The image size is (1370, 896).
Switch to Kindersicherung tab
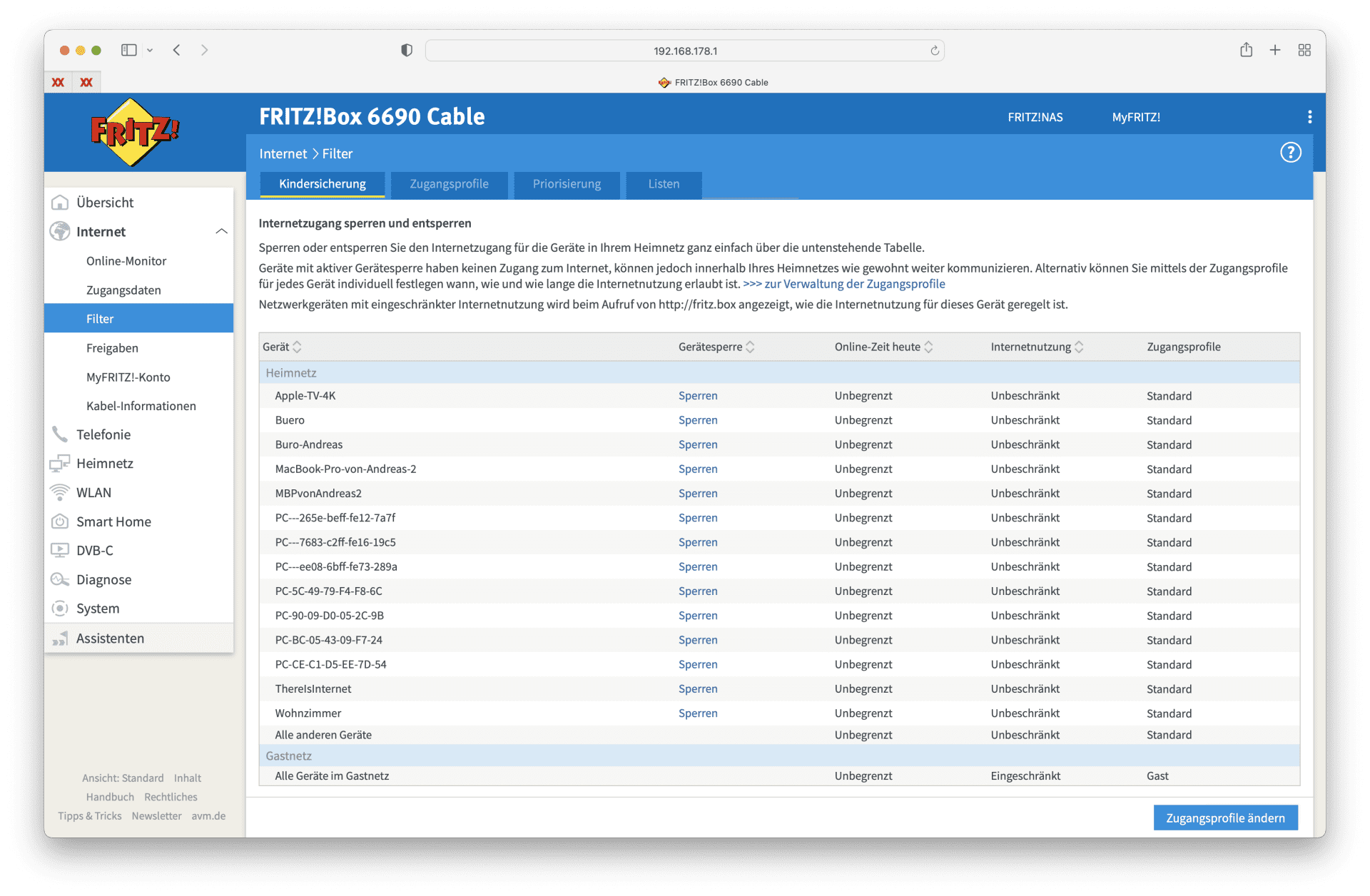click(323, 185)
